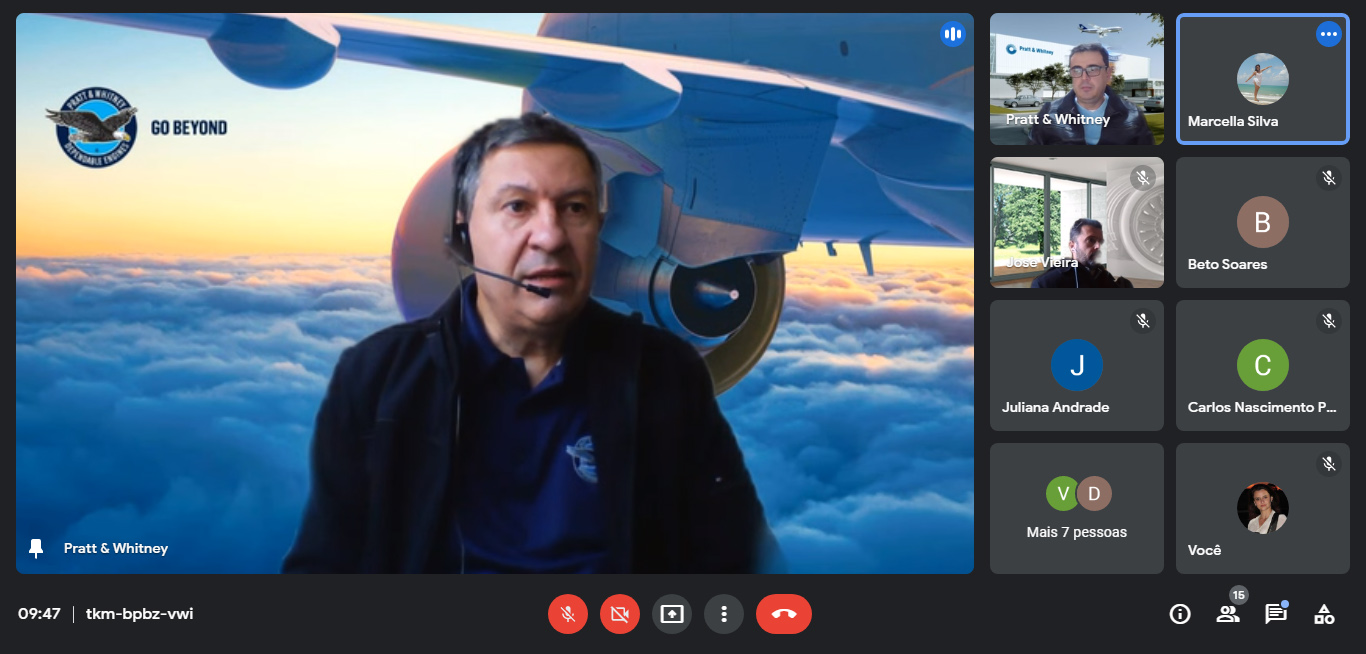
Task: Select the Jose Vieira video thumbnail
Action: pyautogui.click(x=1077, y=222)
